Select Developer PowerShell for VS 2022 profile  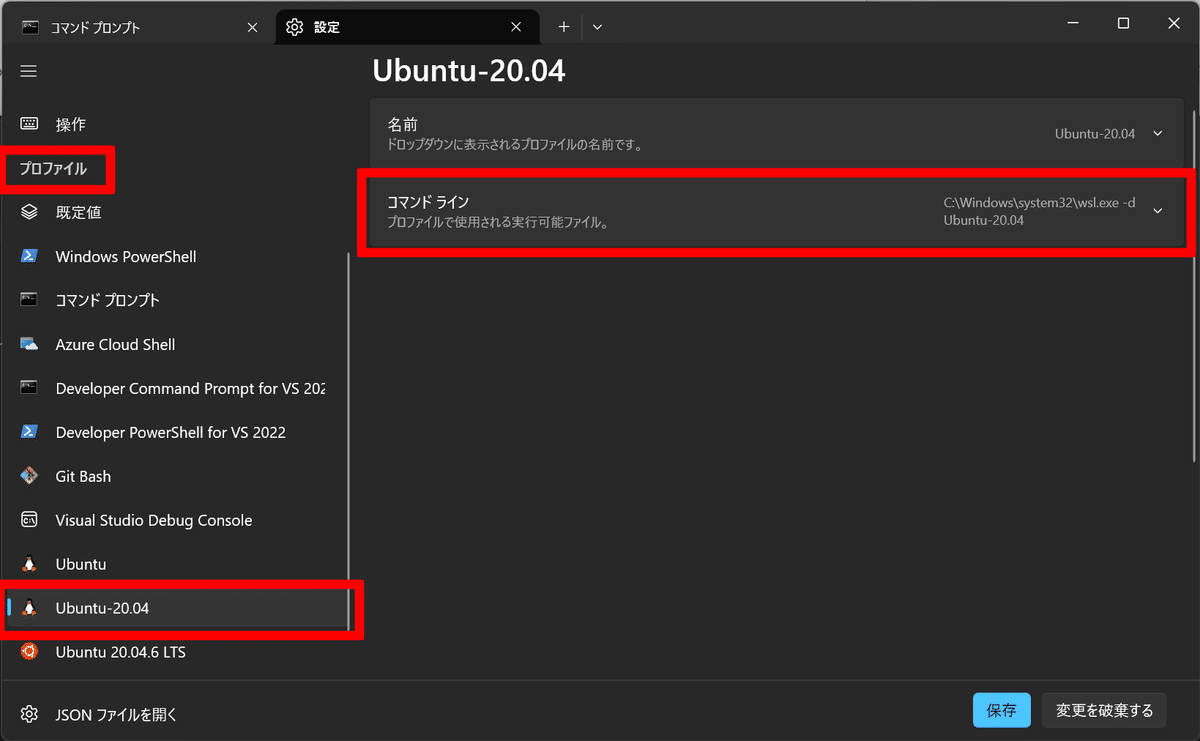tap(175, 432)
